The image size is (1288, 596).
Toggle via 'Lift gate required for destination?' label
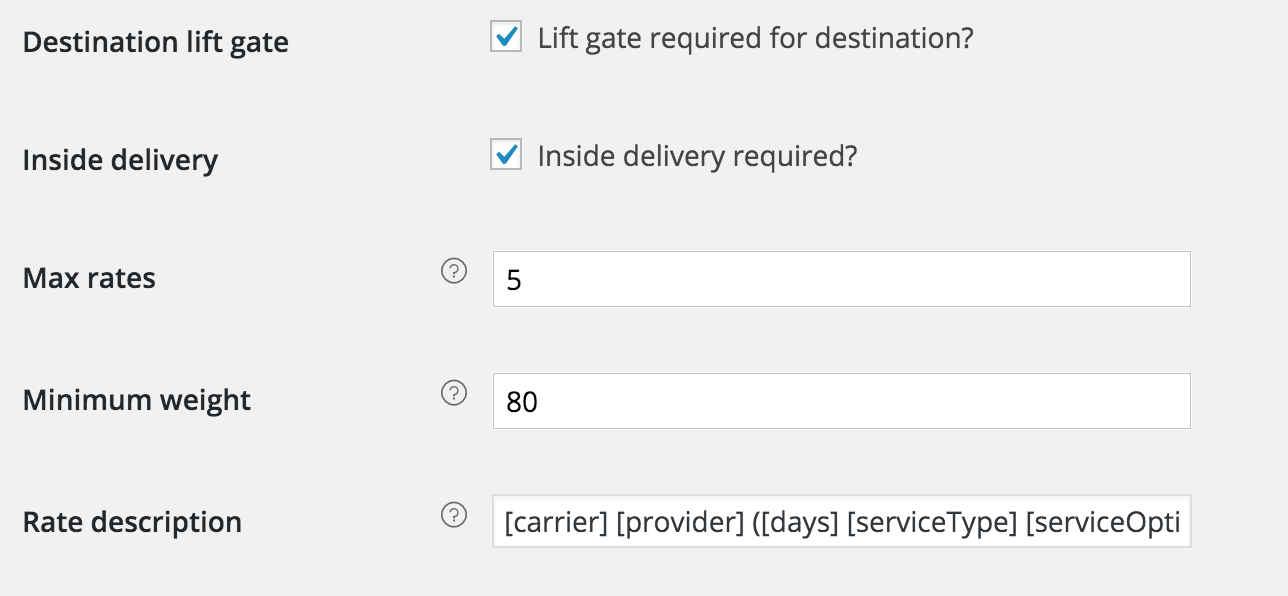[x=755, y=39]
